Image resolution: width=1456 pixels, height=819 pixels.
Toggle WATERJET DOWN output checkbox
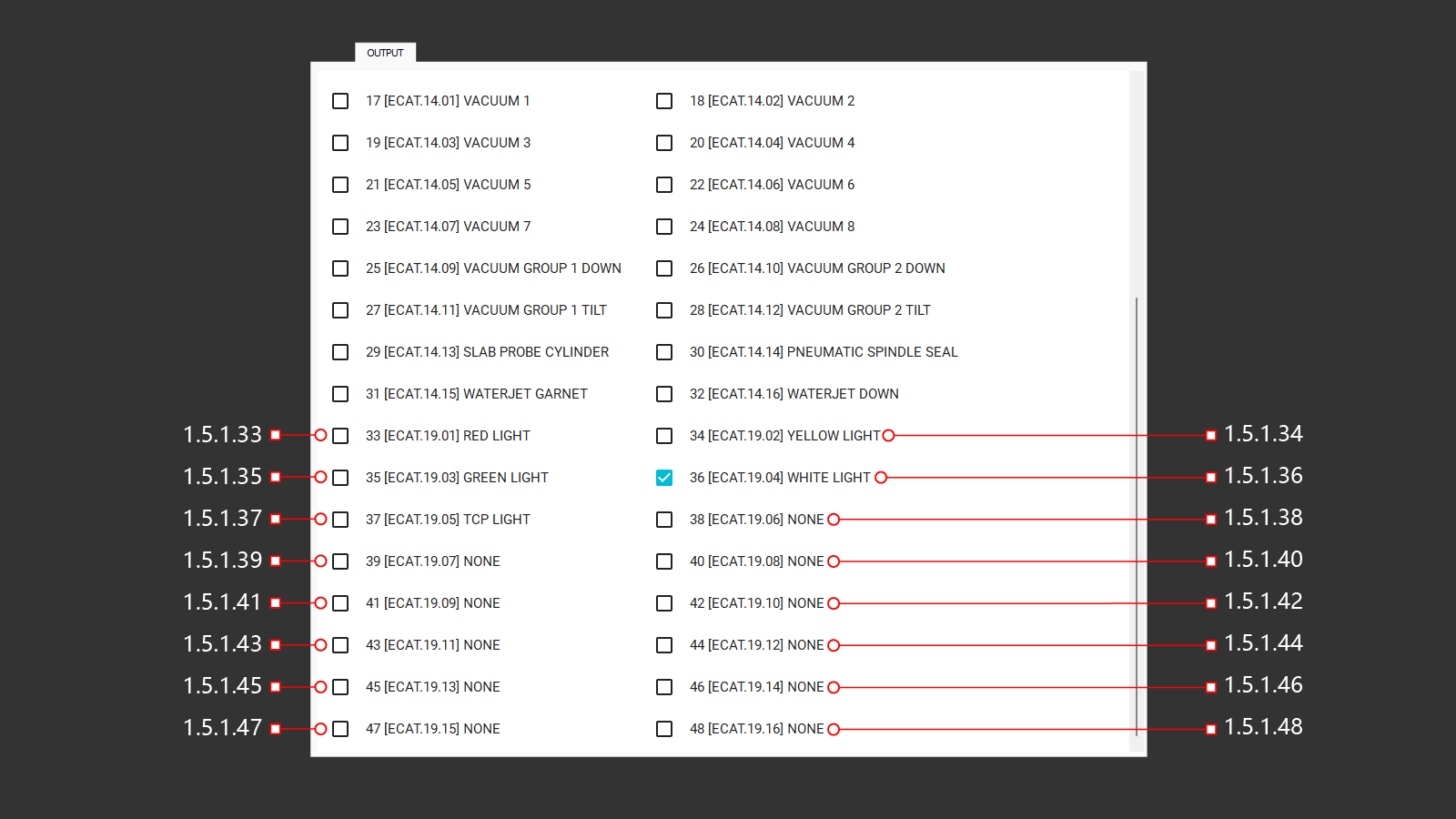tap(664, 394)
